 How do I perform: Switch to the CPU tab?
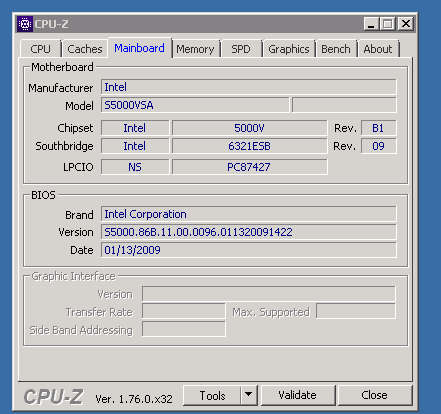point(40,49)
